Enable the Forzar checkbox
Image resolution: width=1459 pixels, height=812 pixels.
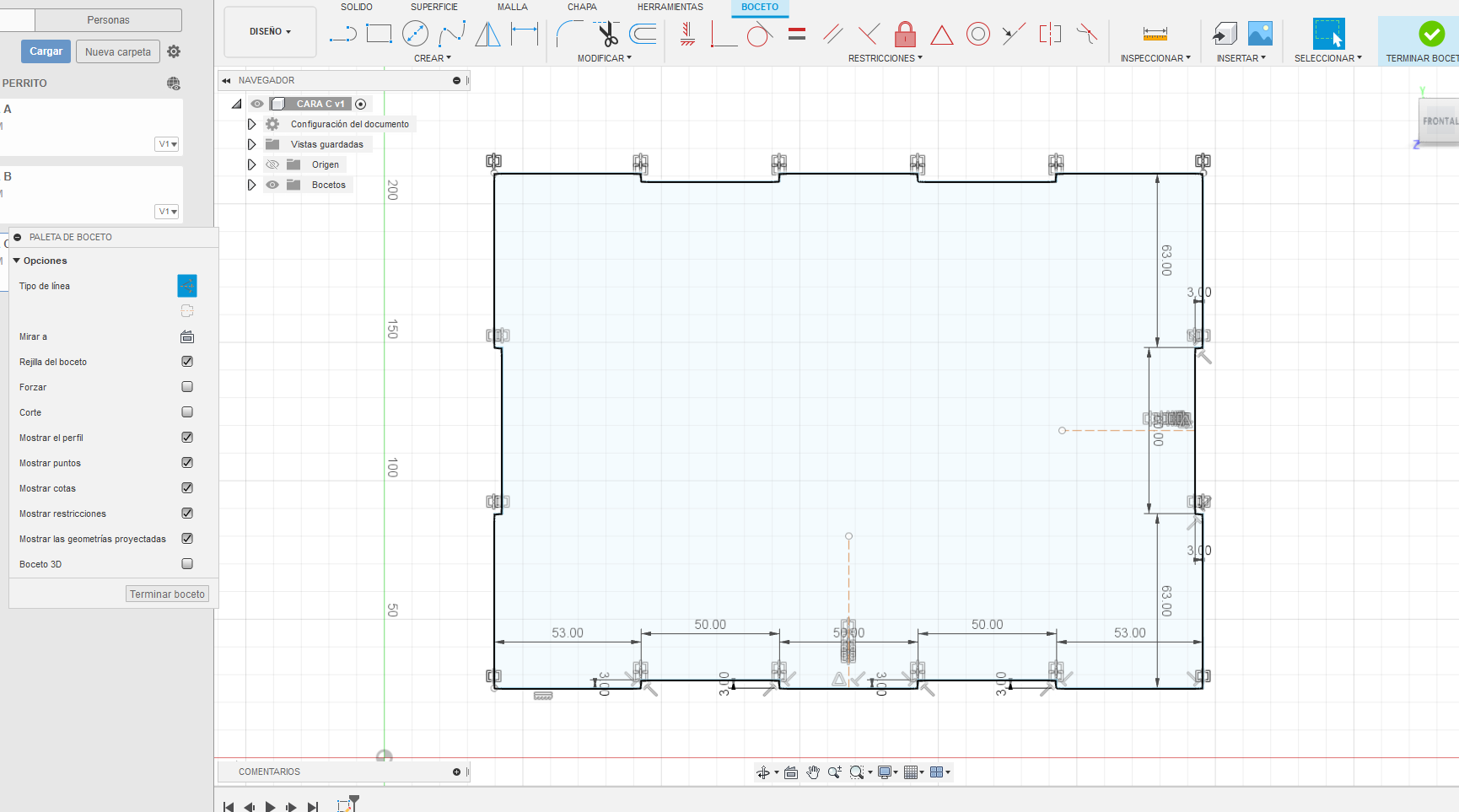point(187,386)
